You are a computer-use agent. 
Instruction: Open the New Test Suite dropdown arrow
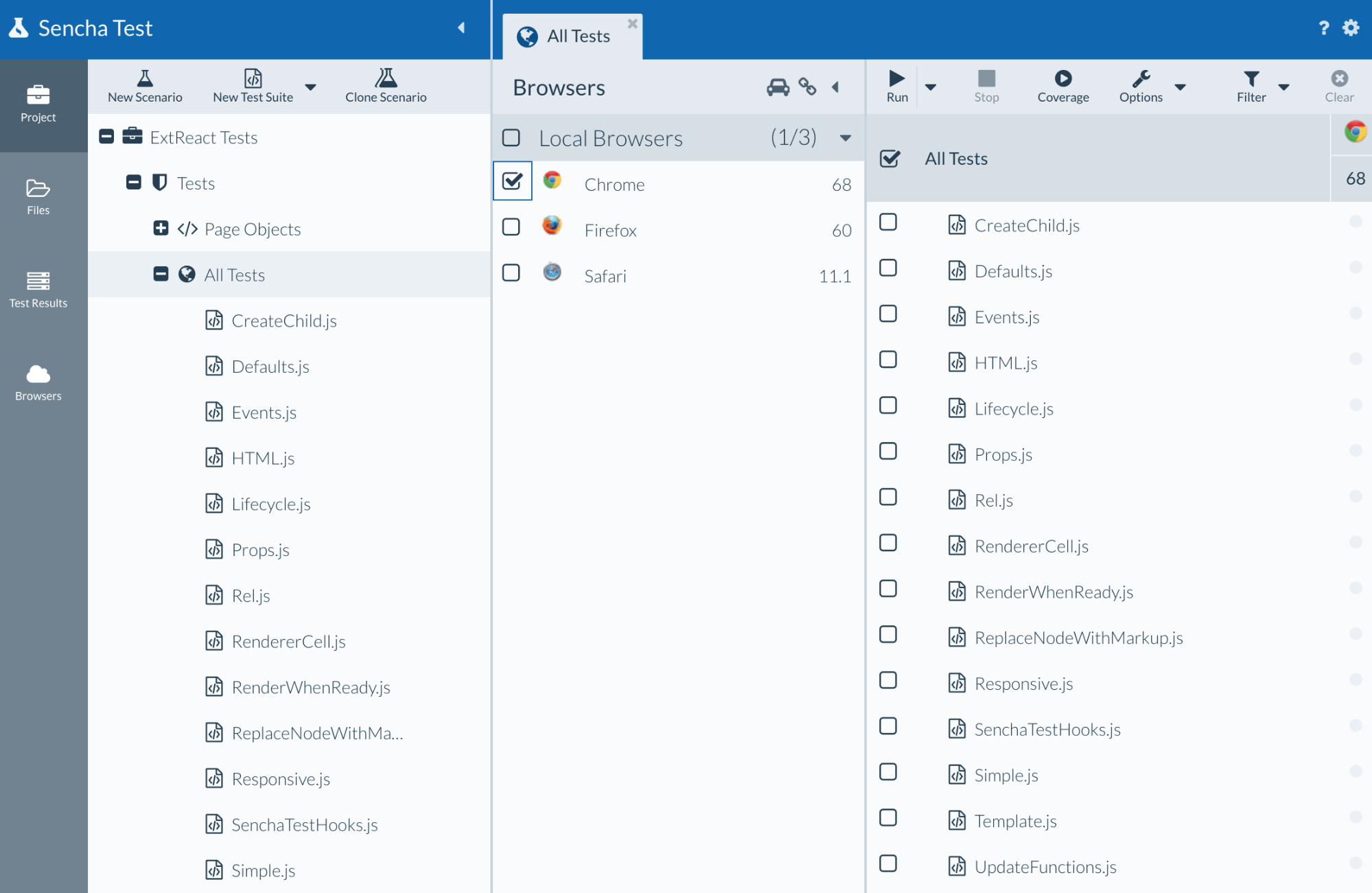[310, 87]
